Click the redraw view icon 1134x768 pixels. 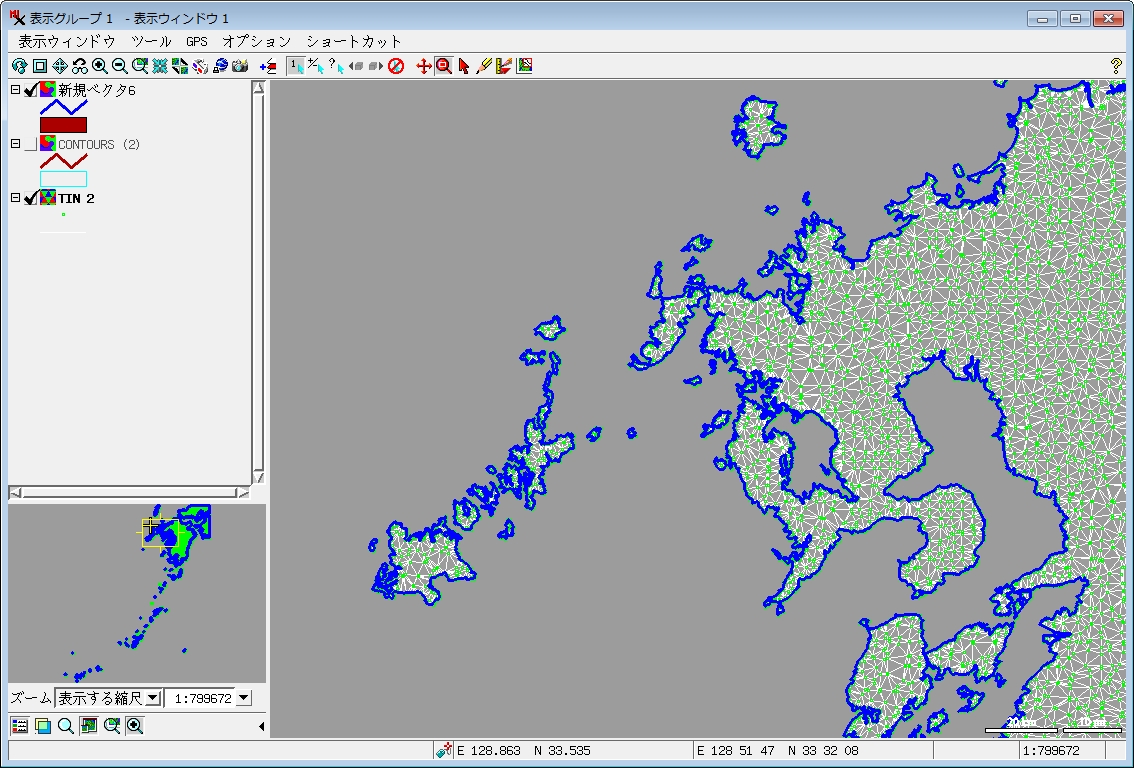click(x=19, y=66)
